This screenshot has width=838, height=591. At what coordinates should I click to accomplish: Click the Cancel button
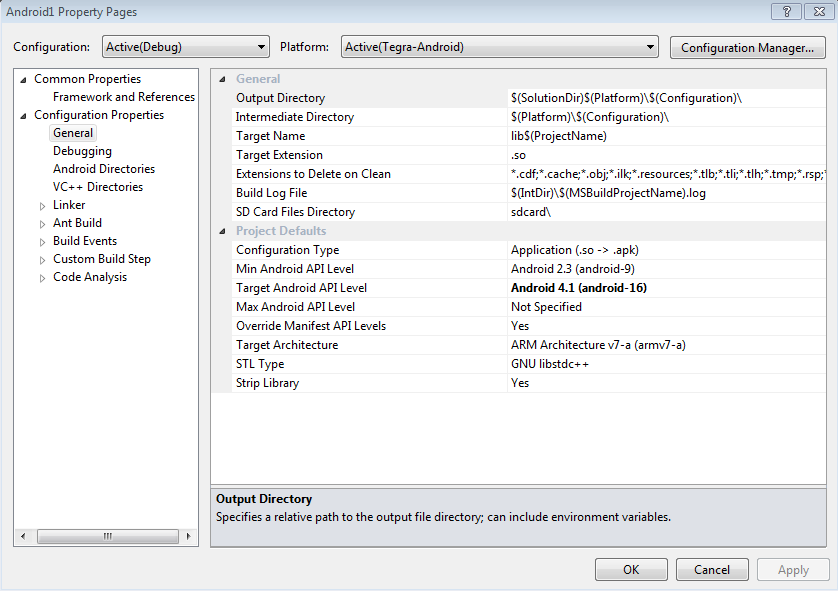point(712,570)
